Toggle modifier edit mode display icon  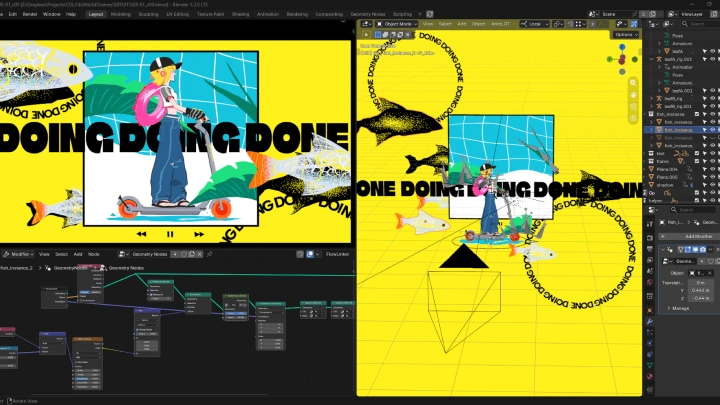(687, 249)
